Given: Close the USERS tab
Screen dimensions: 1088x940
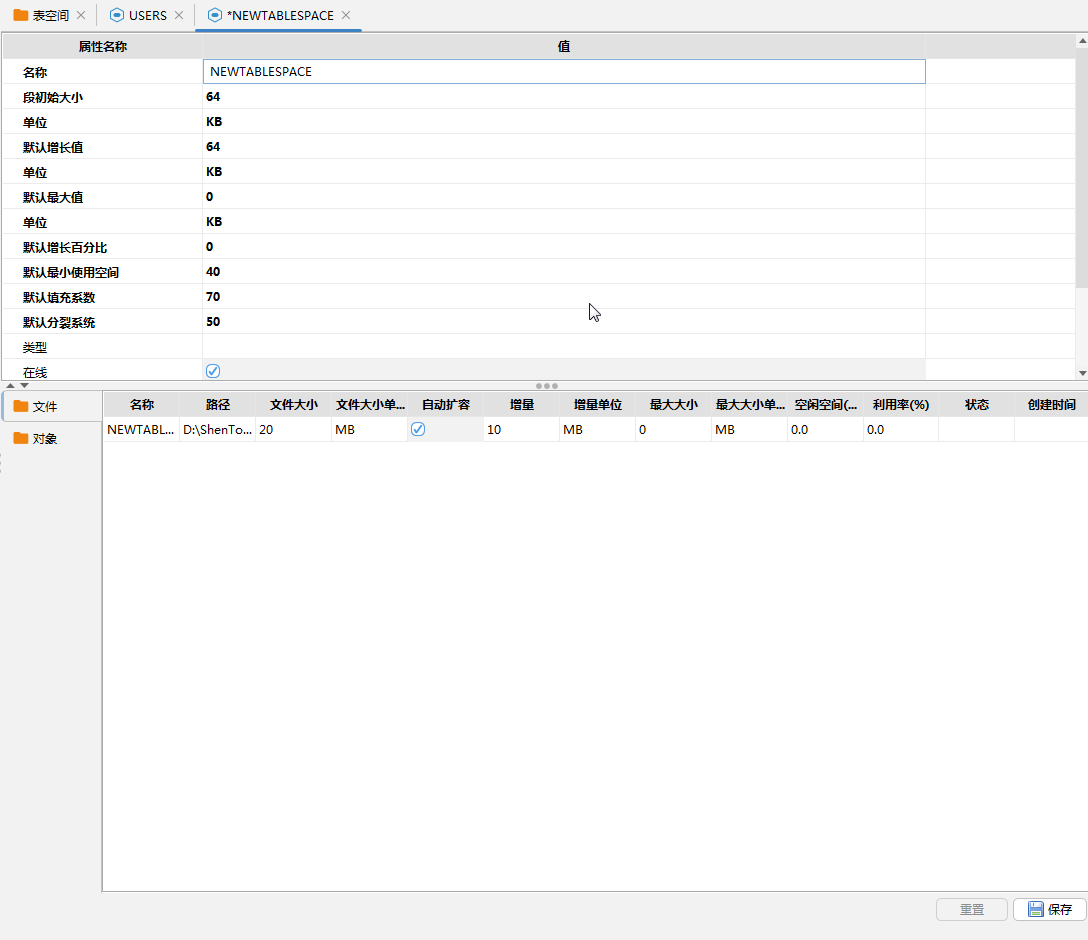Looking at the screenshot, I should pyautogui.click(x=179, y=16).
